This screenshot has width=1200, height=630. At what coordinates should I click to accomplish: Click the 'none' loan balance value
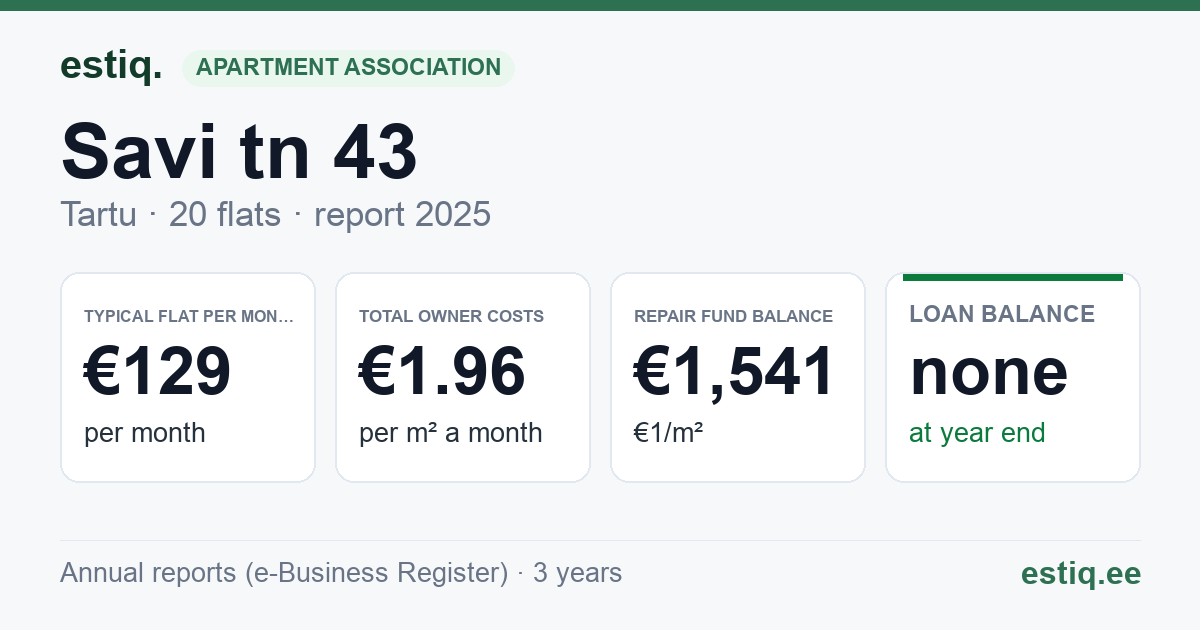pyautogui.click(x=989, y=372)
